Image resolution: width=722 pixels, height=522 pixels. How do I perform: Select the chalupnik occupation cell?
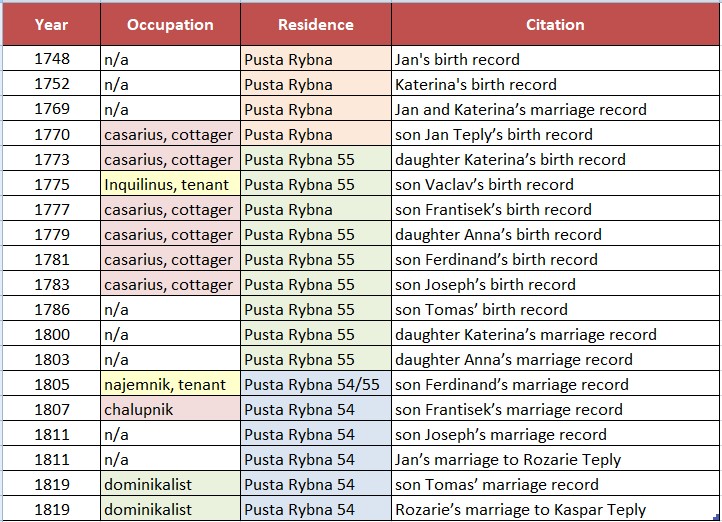[x=168, y=410]
